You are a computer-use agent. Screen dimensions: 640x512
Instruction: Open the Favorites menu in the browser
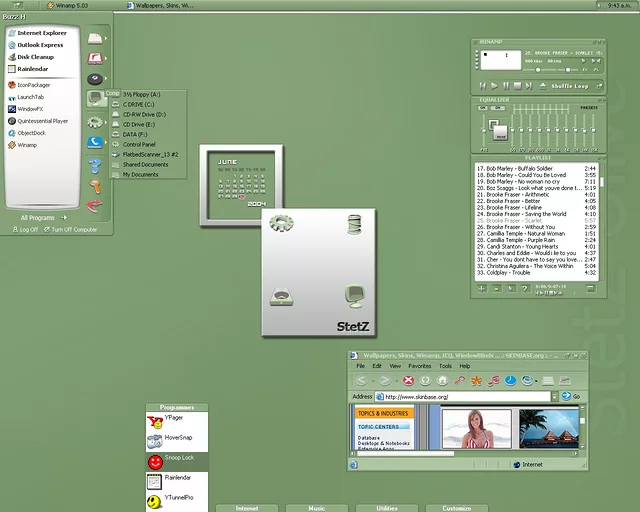418,366
